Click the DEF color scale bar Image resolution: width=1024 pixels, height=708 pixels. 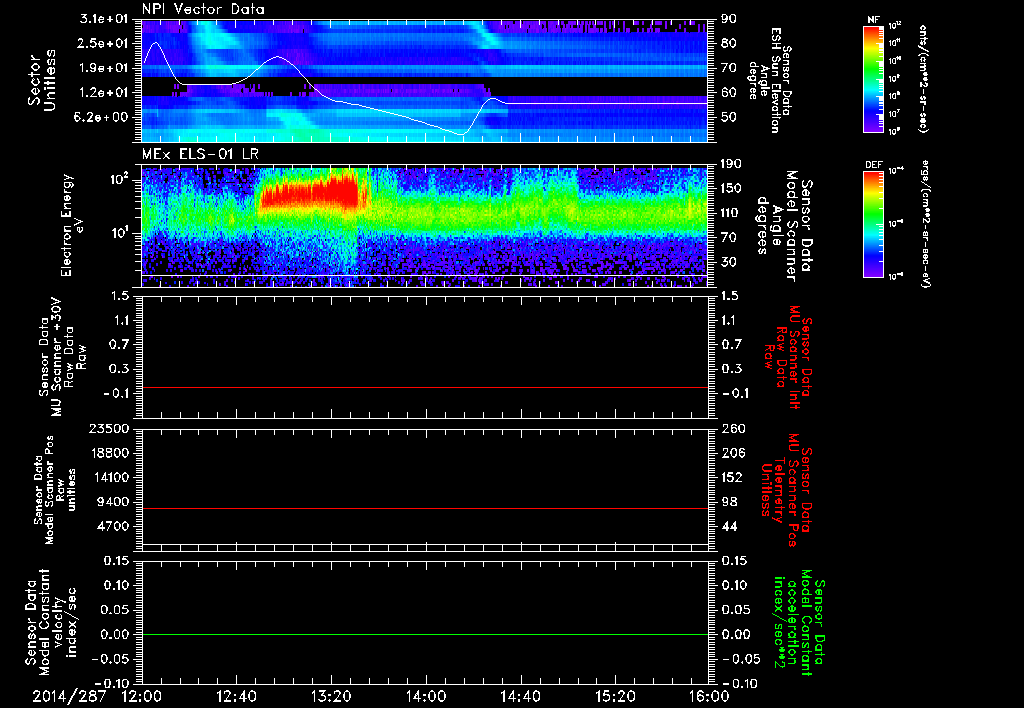874,224
